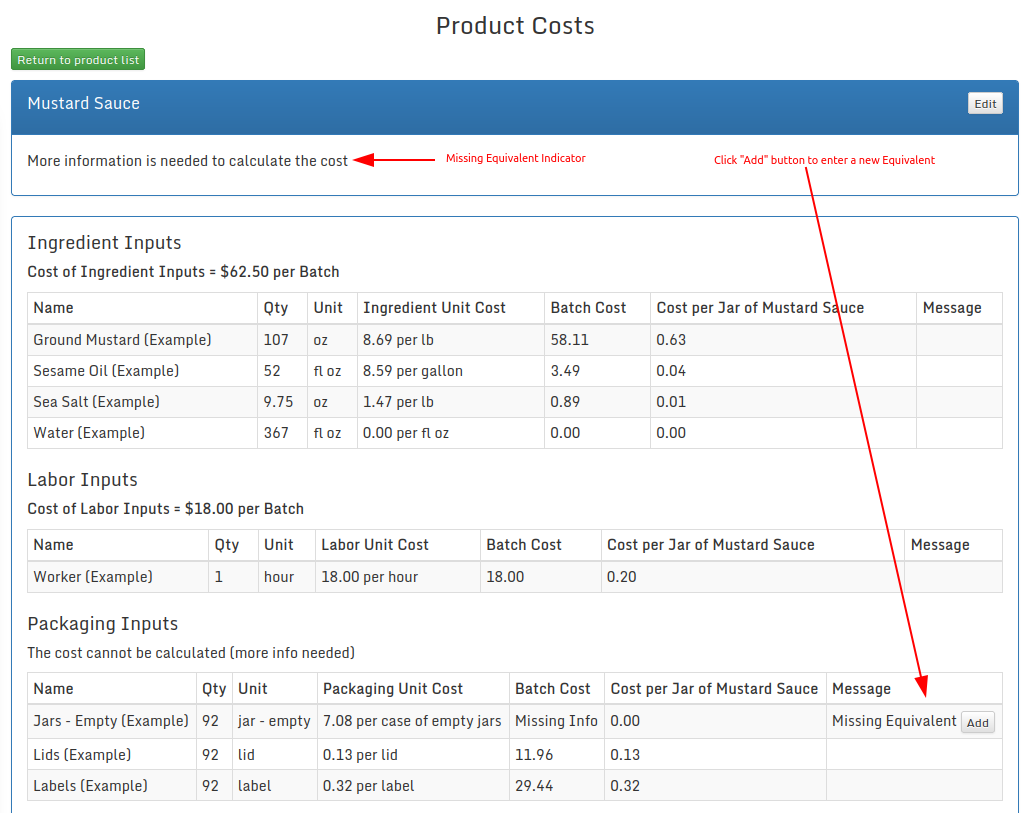
Task: Select the Missing Info batch cost cell
Action: pyautogui.click(x=556, y=721)
